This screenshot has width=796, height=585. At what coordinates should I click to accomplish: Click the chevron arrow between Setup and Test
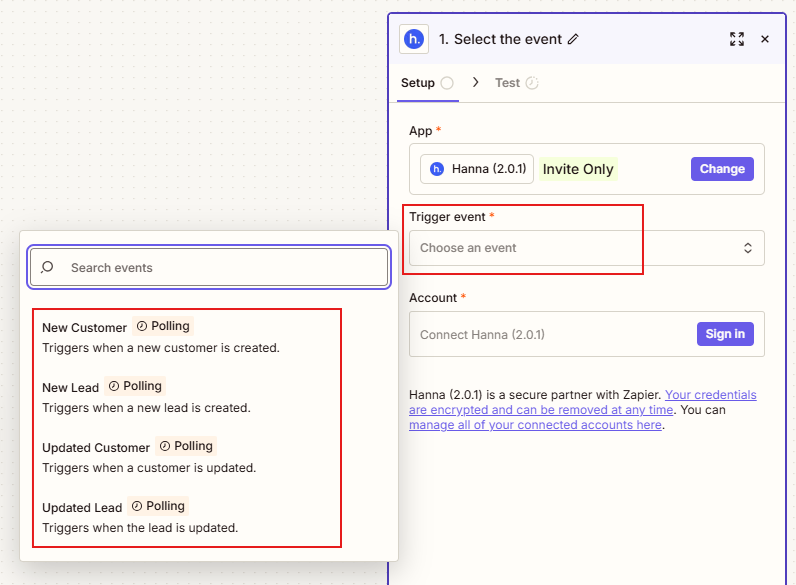475,82
